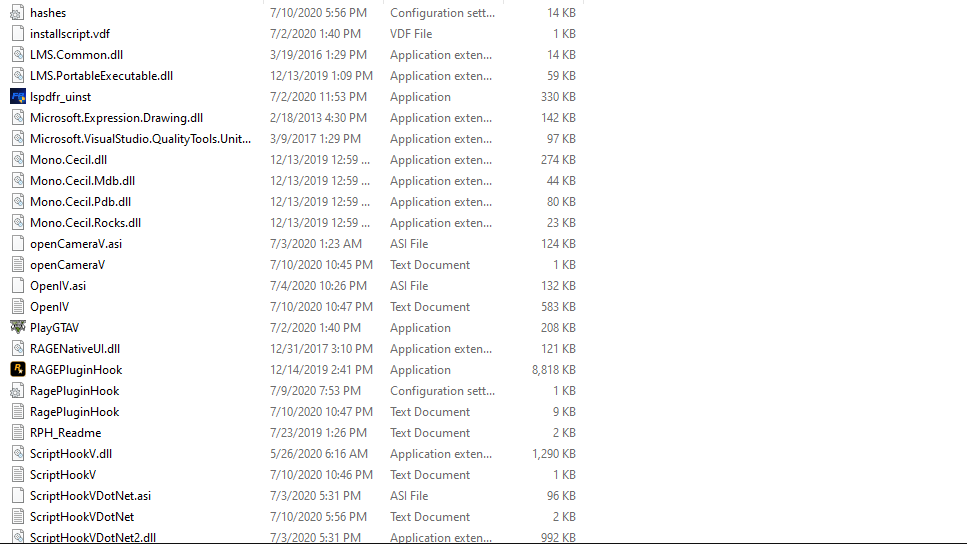Click the RAGENativeUI.dll file icon

17,348
